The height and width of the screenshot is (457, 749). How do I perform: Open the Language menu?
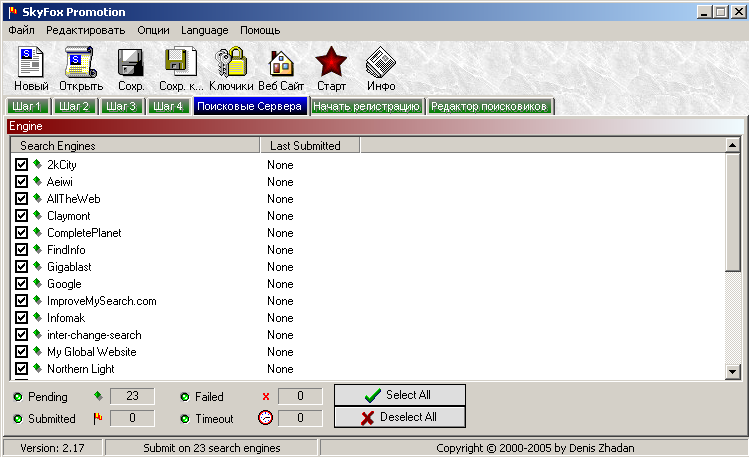click(x=204, y=30)
